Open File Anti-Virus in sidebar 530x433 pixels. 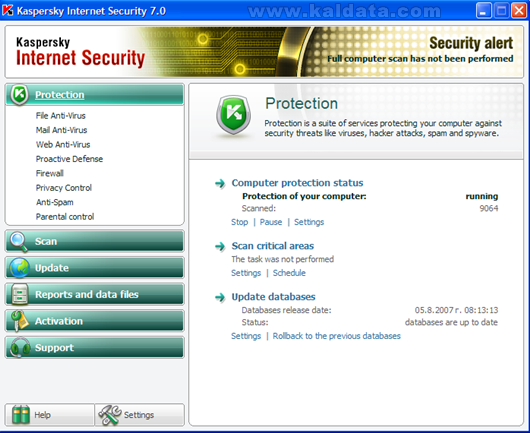click(x=61, y=116)
